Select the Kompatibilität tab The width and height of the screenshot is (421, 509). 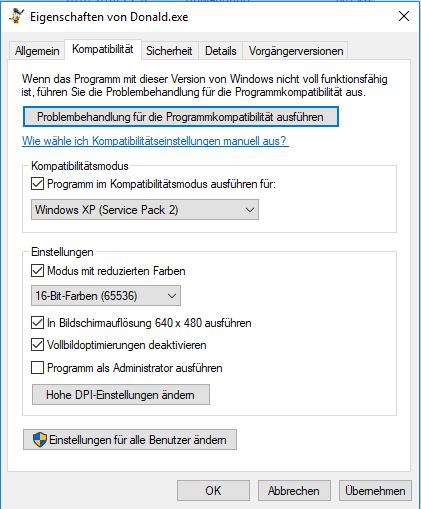click(x=103, y=49)
